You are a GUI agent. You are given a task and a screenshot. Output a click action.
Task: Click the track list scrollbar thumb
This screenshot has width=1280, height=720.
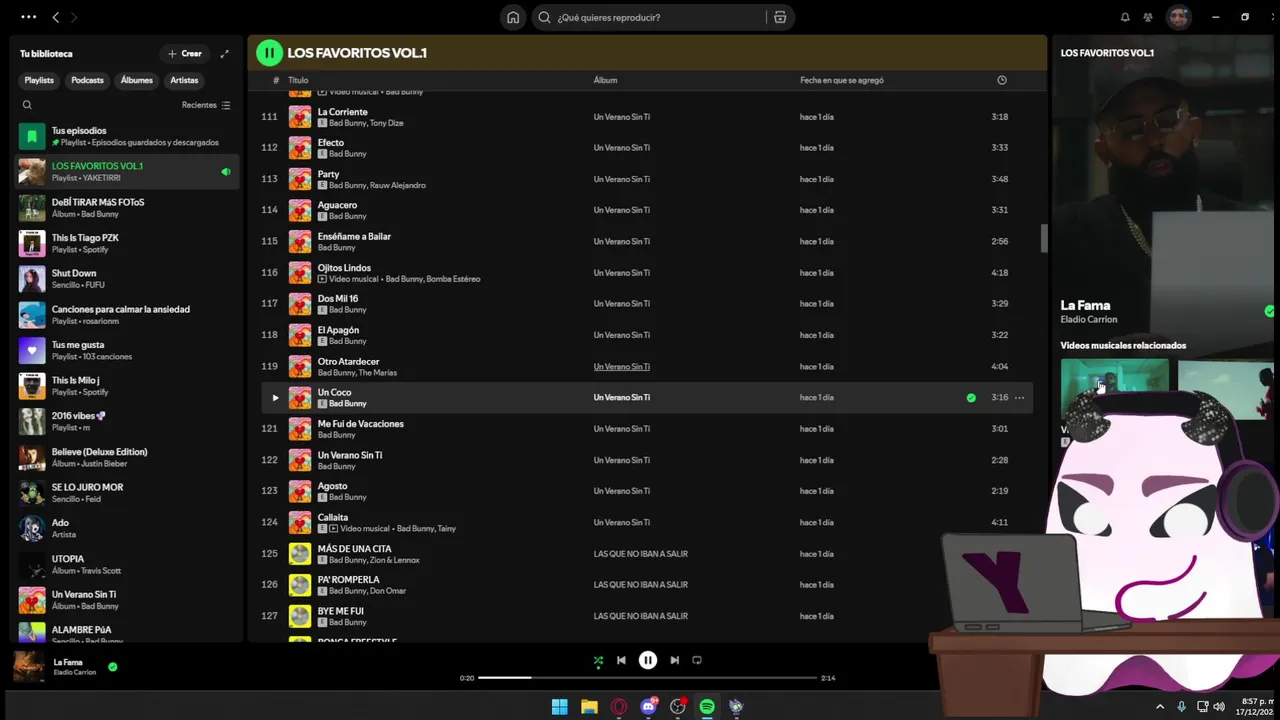click(x=1043, y=238)
